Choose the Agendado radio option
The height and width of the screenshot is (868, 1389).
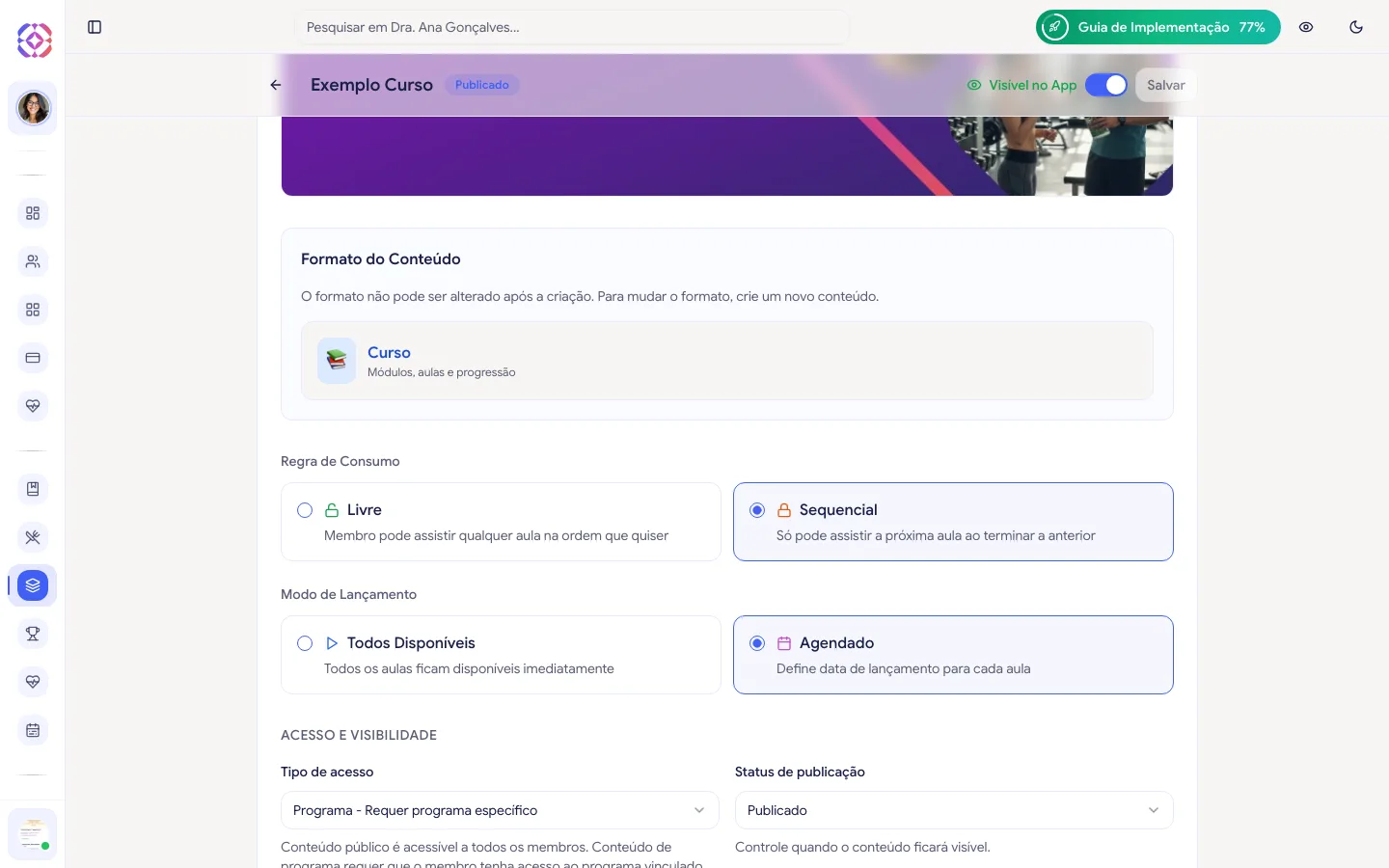(x=757, y=643)
